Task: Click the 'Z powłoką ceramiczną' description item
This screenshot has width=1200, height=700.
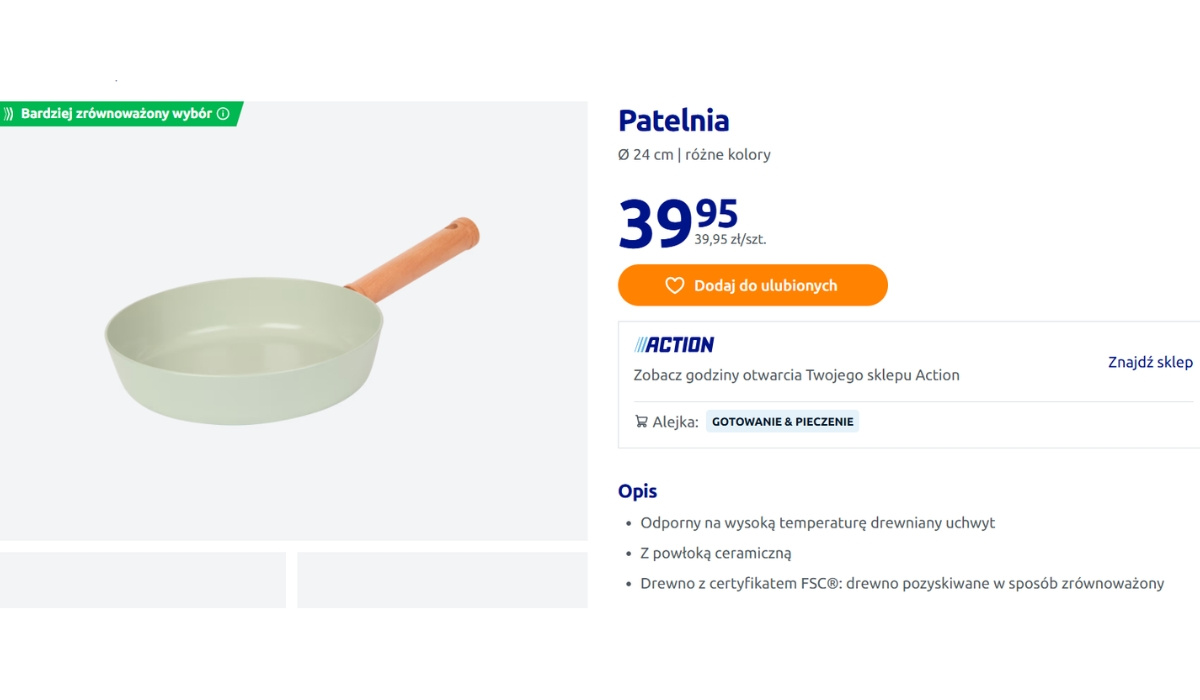Action: click(716, 553)
